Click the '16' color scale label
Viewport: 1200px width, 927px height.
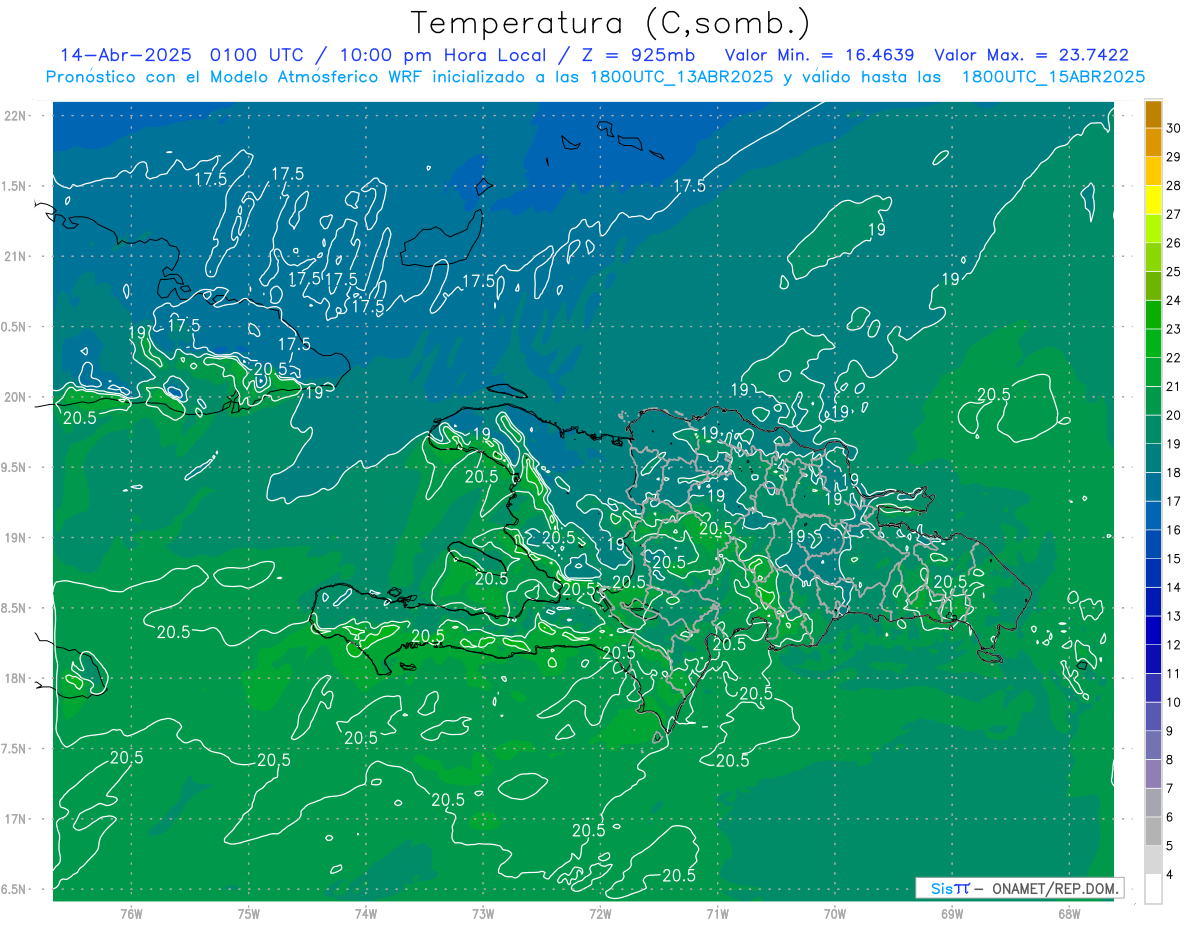[1174, 530]
